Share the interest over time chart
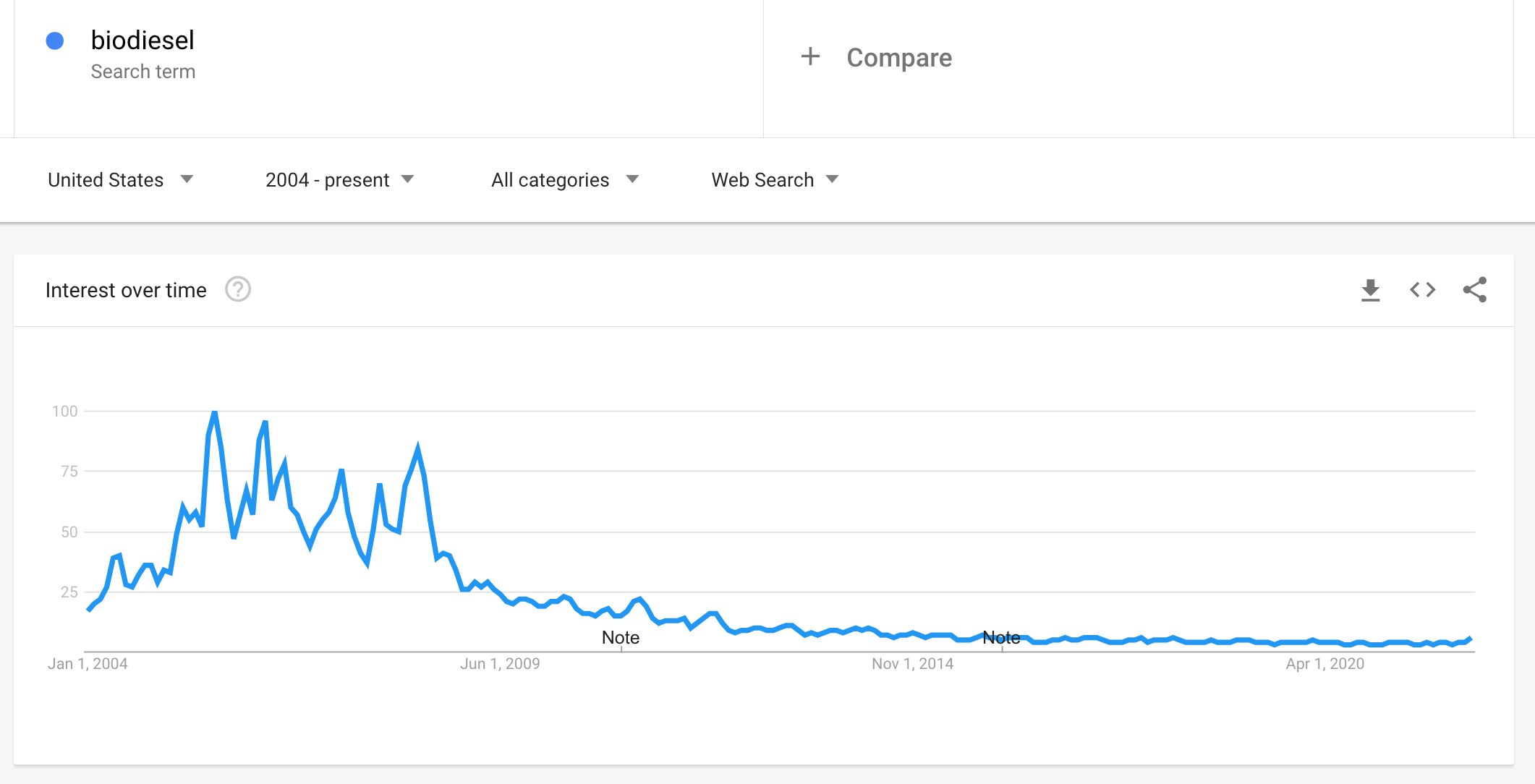The height and width of the screenshot is (784, 1535). (1474, 290)
